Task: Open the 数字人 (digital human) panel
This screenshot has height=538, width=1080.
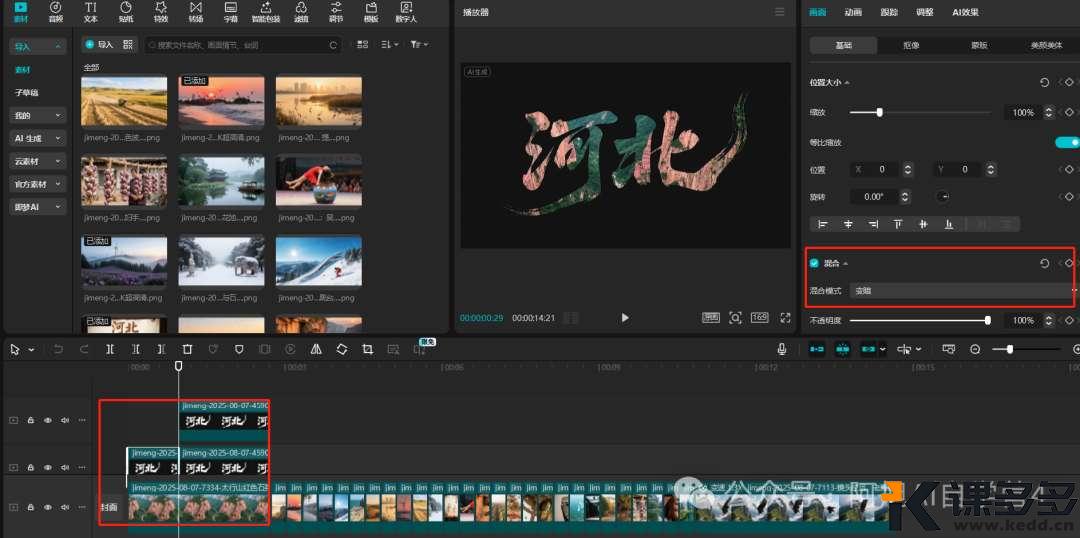Action: click(406, 11)
